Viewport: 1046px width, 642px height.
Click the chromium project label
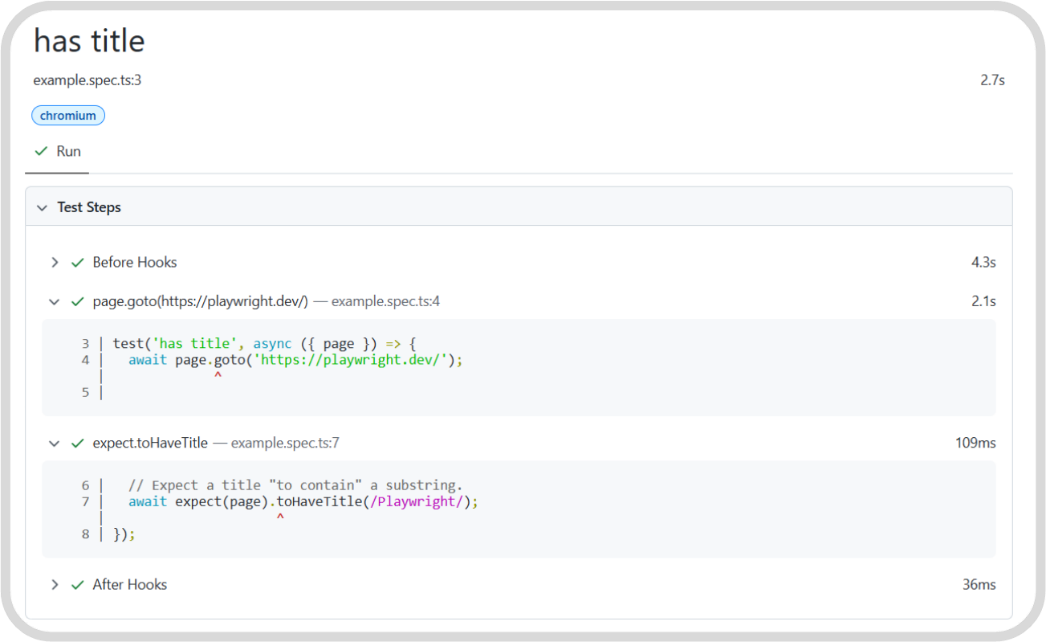(68, 116)
